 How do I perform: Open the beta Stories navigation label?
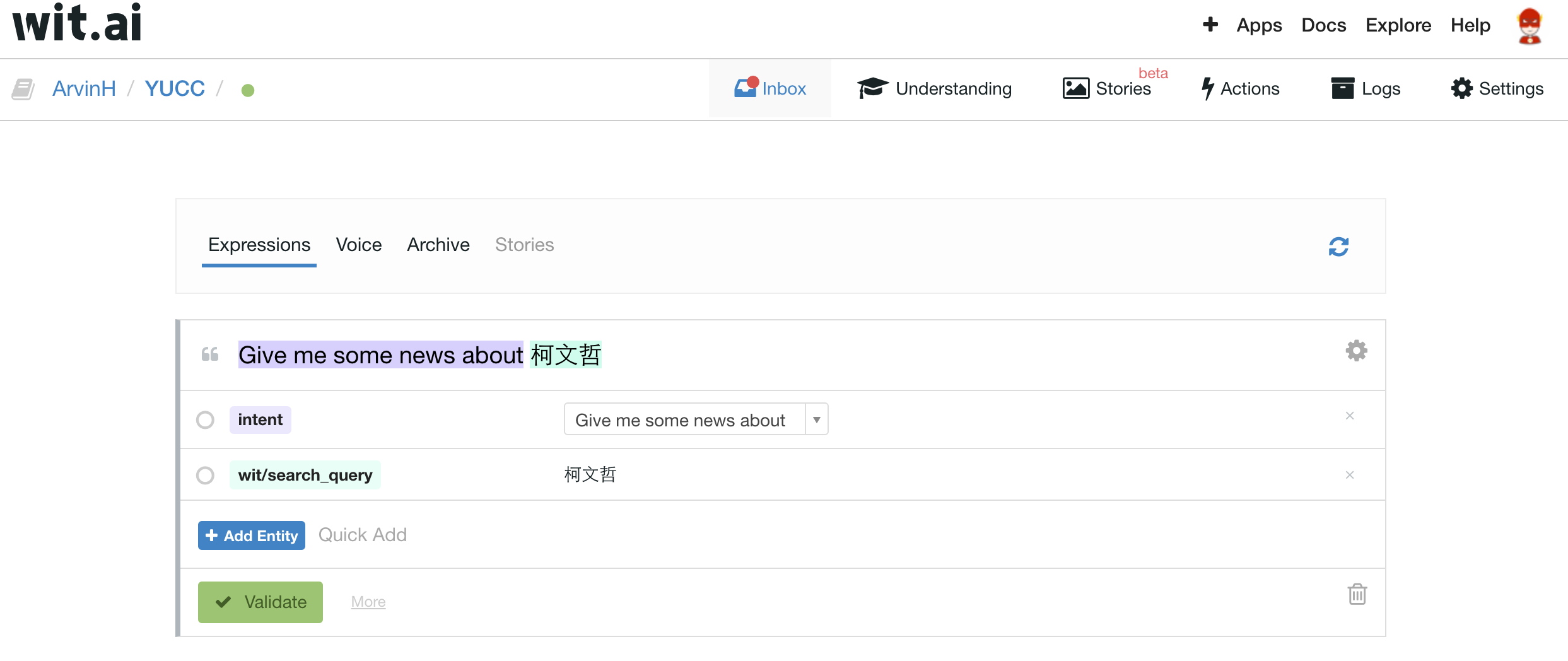tap(1123, 88)
